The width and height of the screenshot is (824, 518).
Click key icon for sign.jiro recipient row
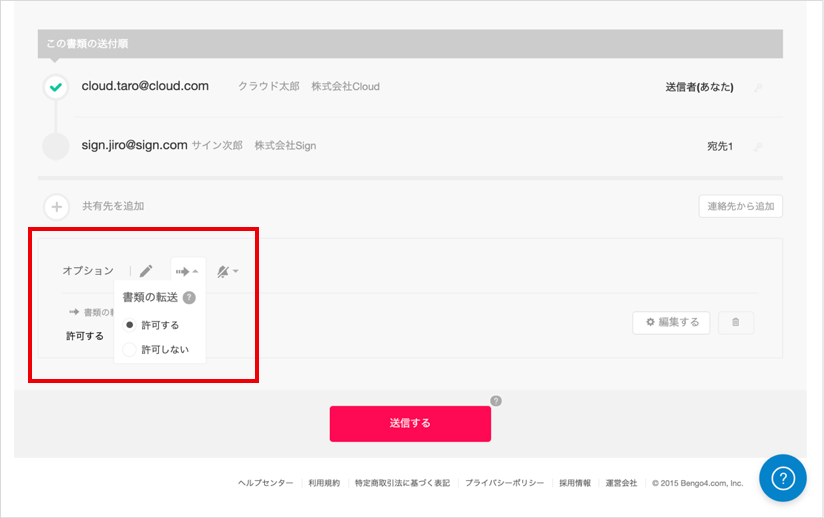point(758,147)
